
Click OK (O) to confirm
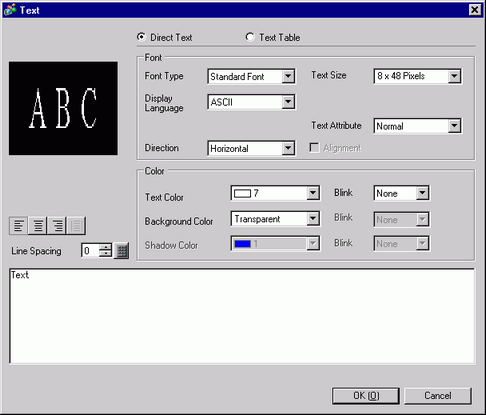[x=366, y=396]
